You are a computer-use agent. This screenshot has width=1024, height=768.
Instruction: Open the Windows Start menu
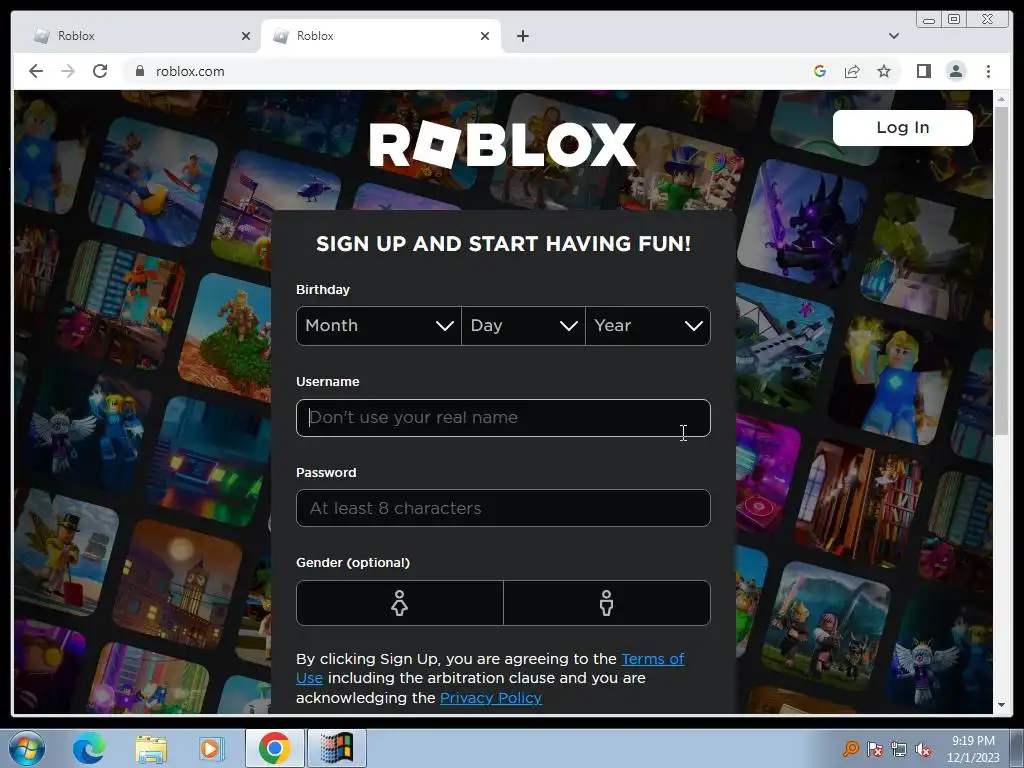click(27, 748)
